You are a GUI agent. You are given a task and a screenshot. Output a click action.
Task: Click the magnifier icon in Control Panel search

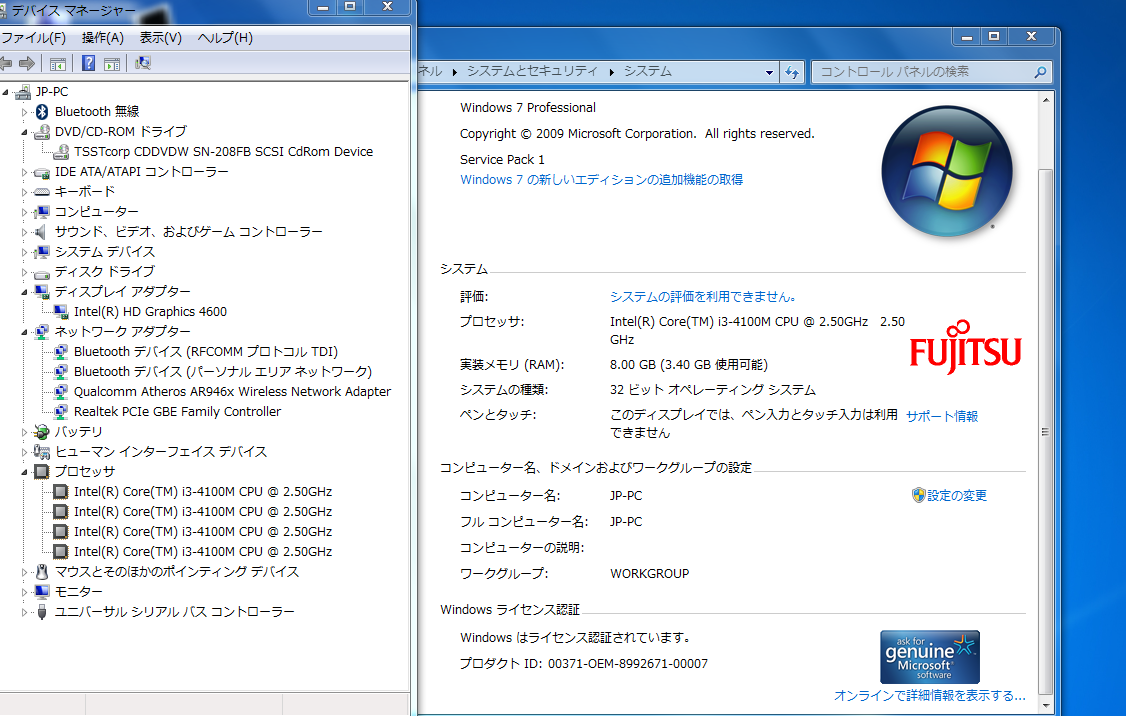point(1040,72)
